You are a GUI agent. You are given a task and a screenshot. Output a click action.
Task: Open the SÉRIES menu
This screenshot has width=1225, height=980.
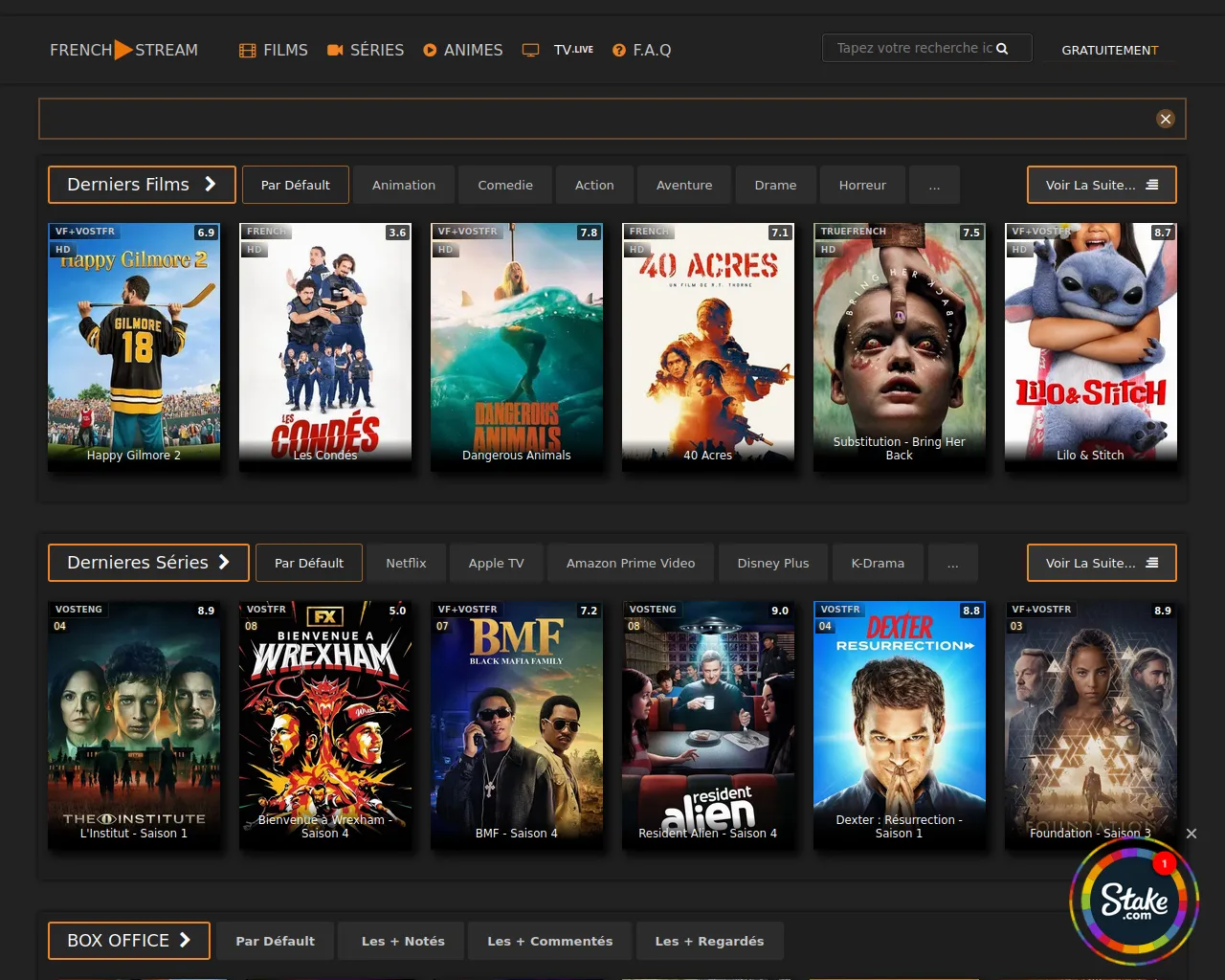tap(366, 50)
